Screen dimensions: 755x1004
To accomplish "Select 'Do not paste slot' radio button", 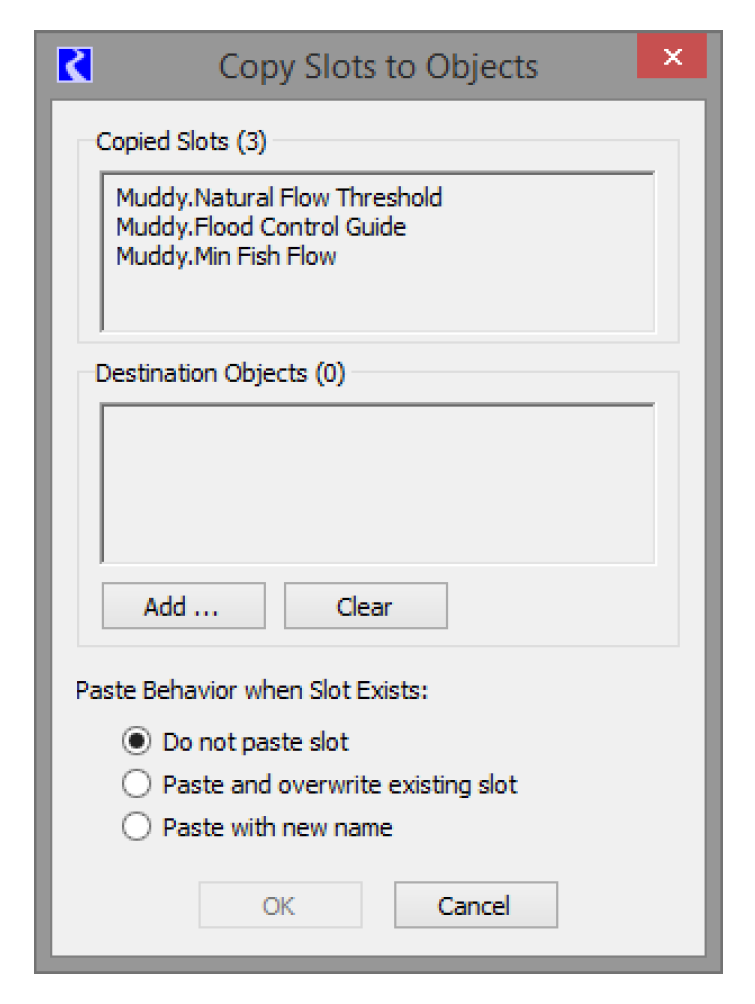I will coord(137,742).
